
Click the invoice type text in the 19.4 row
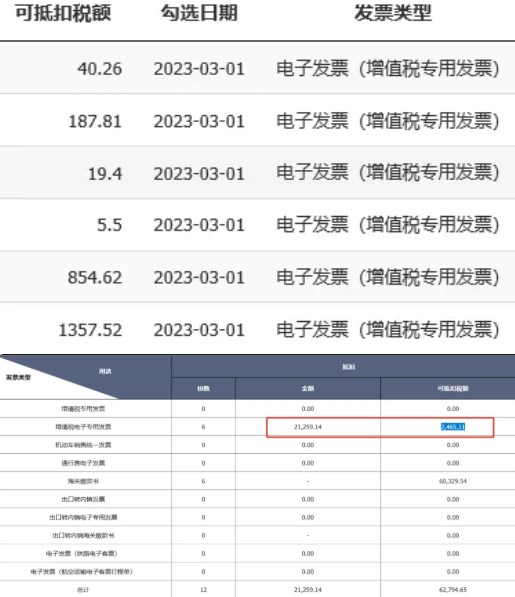coord(388,172)
